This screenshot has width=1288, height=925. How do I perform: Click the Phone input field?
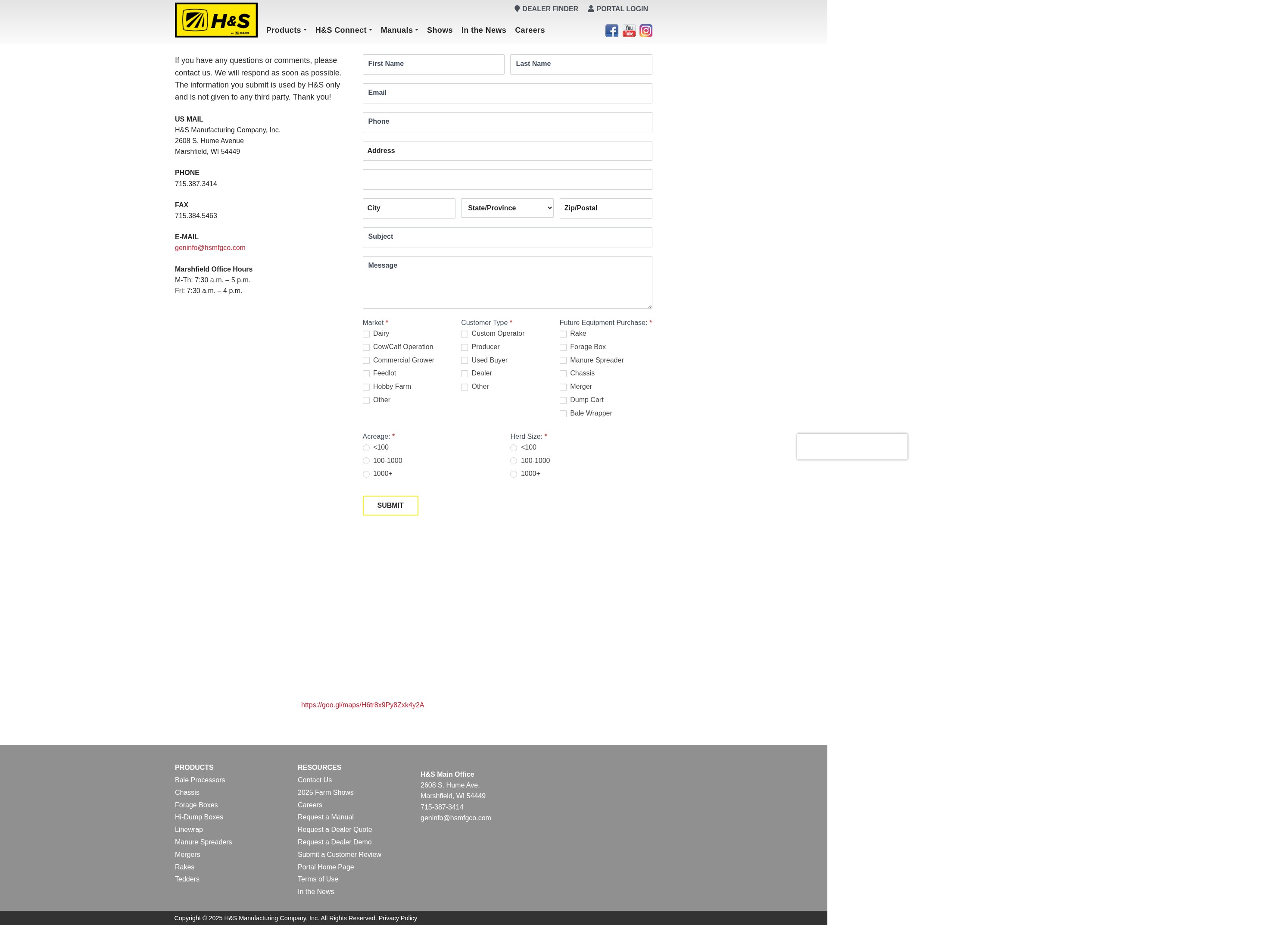click(x=507, y=122)
